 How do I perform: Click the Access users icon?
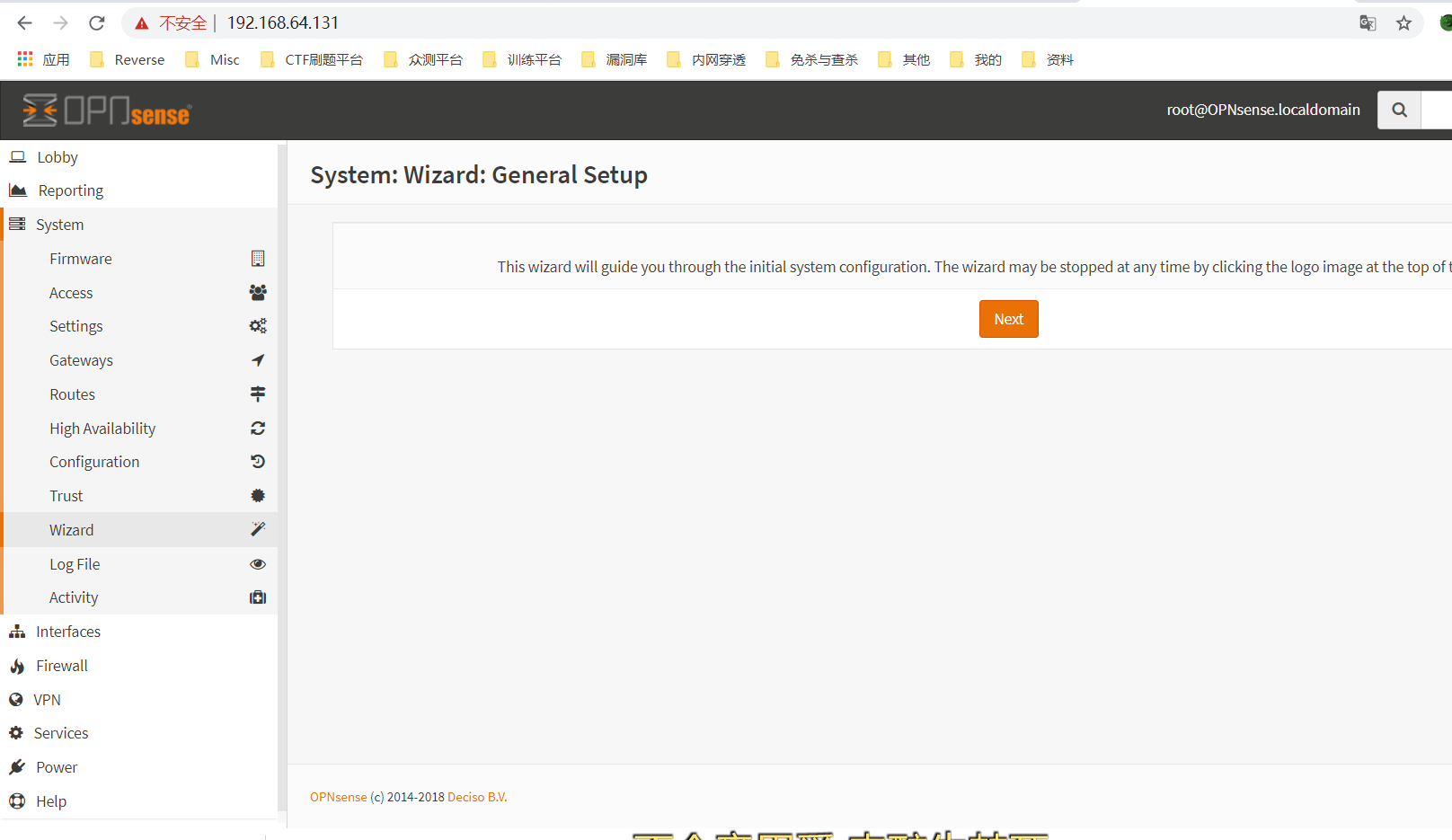258,292
